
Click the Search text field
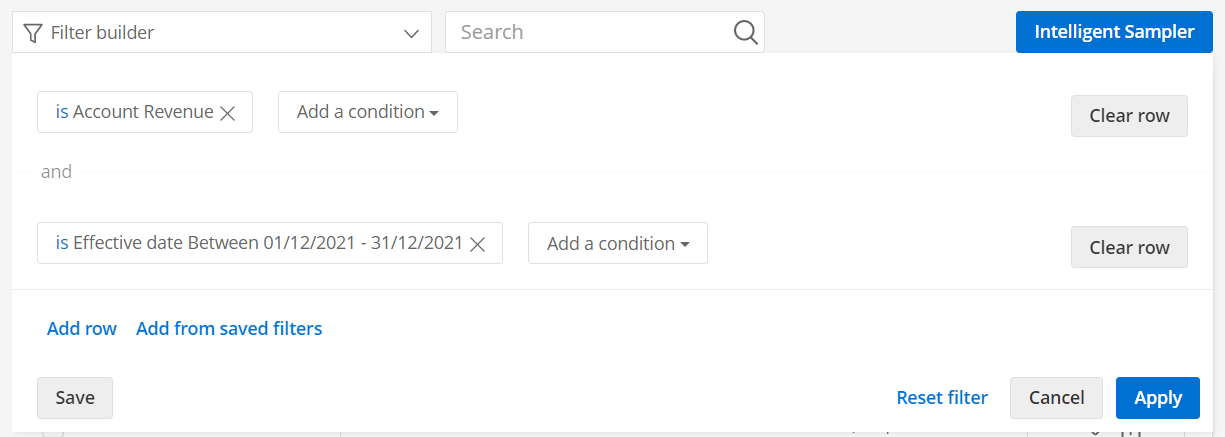[590, 32]
